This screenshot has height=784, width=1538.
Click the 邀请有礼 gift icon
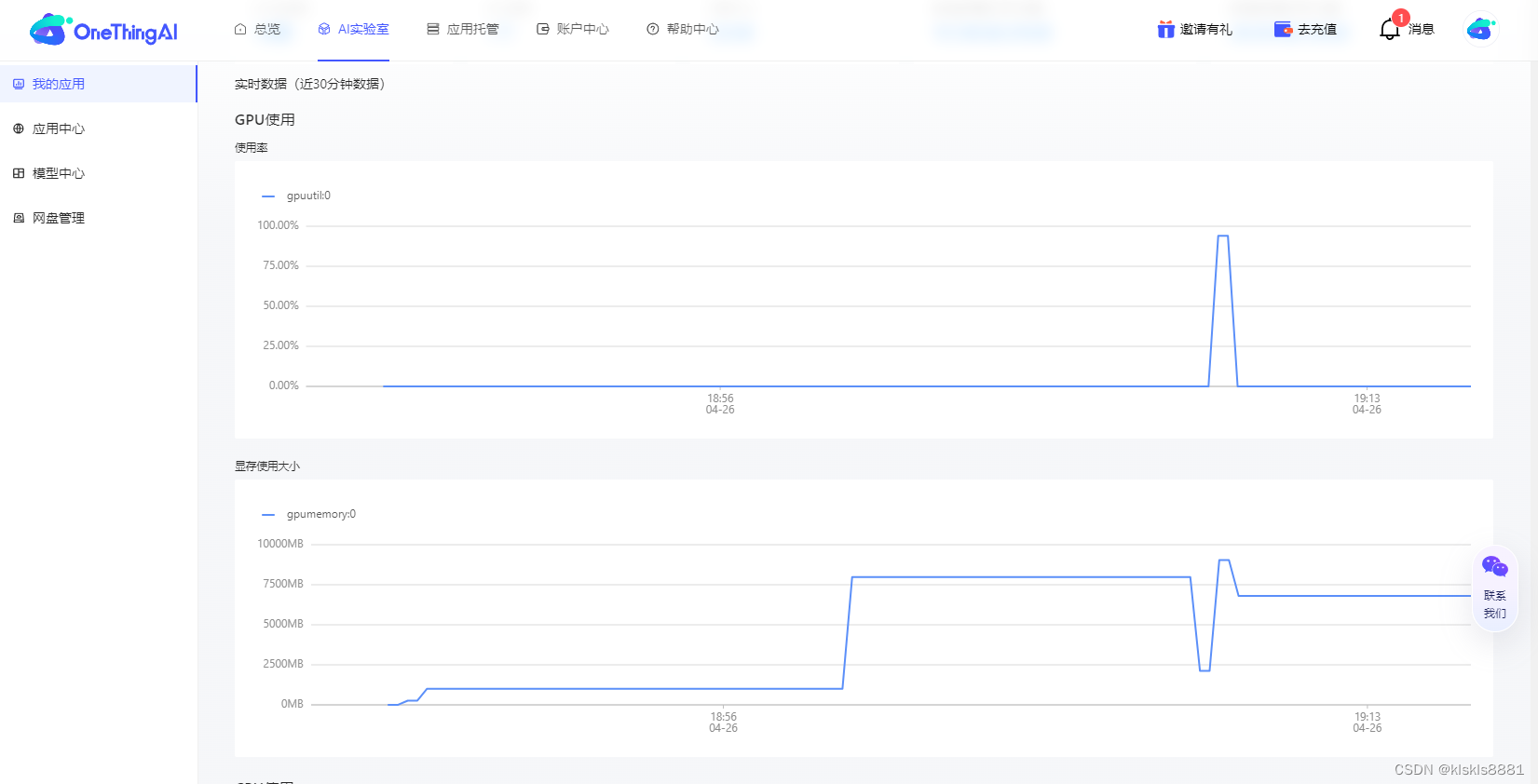tap(1165, 29)
